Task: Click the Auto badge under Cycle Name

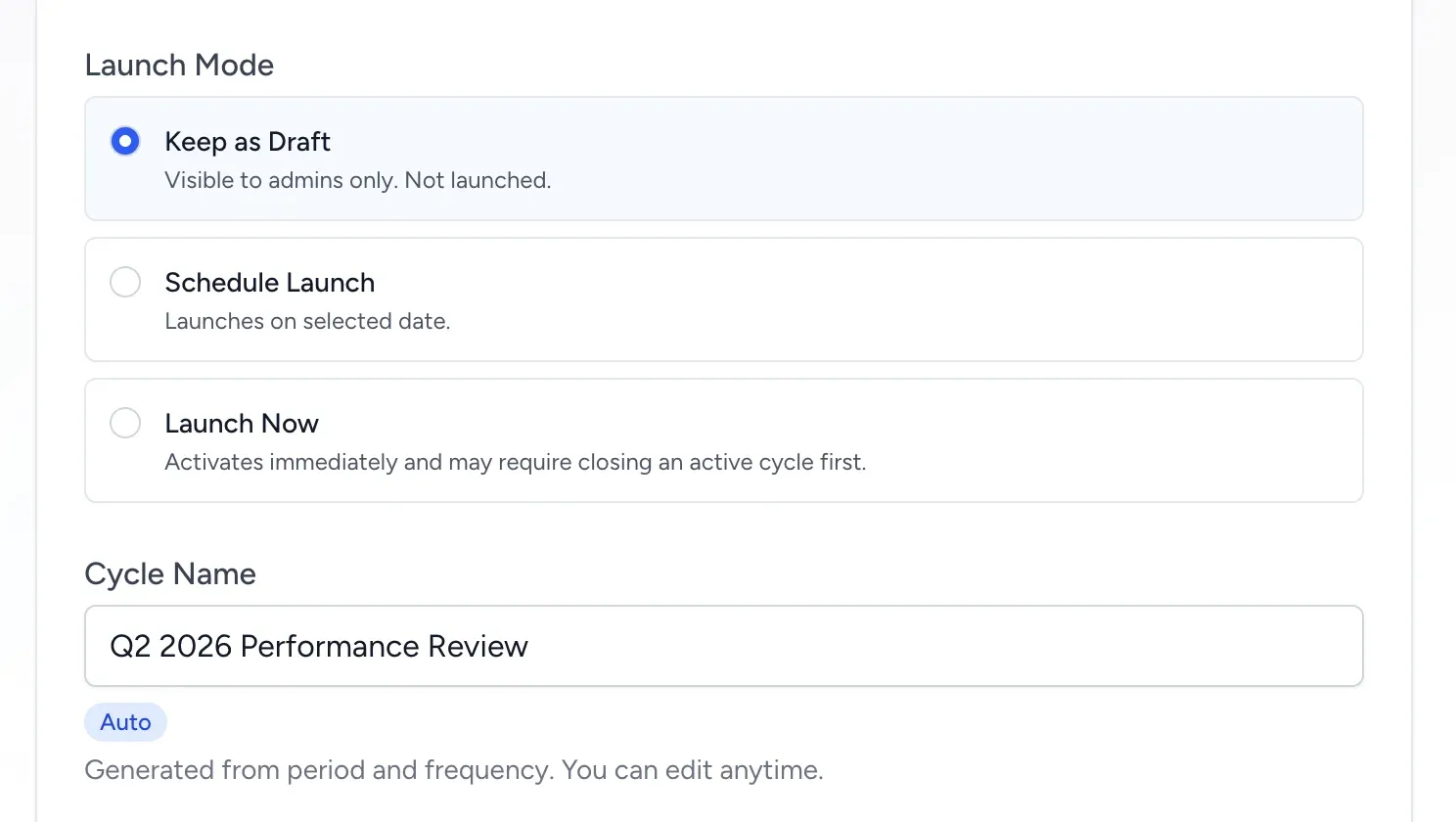Action: tap(125, 722)
